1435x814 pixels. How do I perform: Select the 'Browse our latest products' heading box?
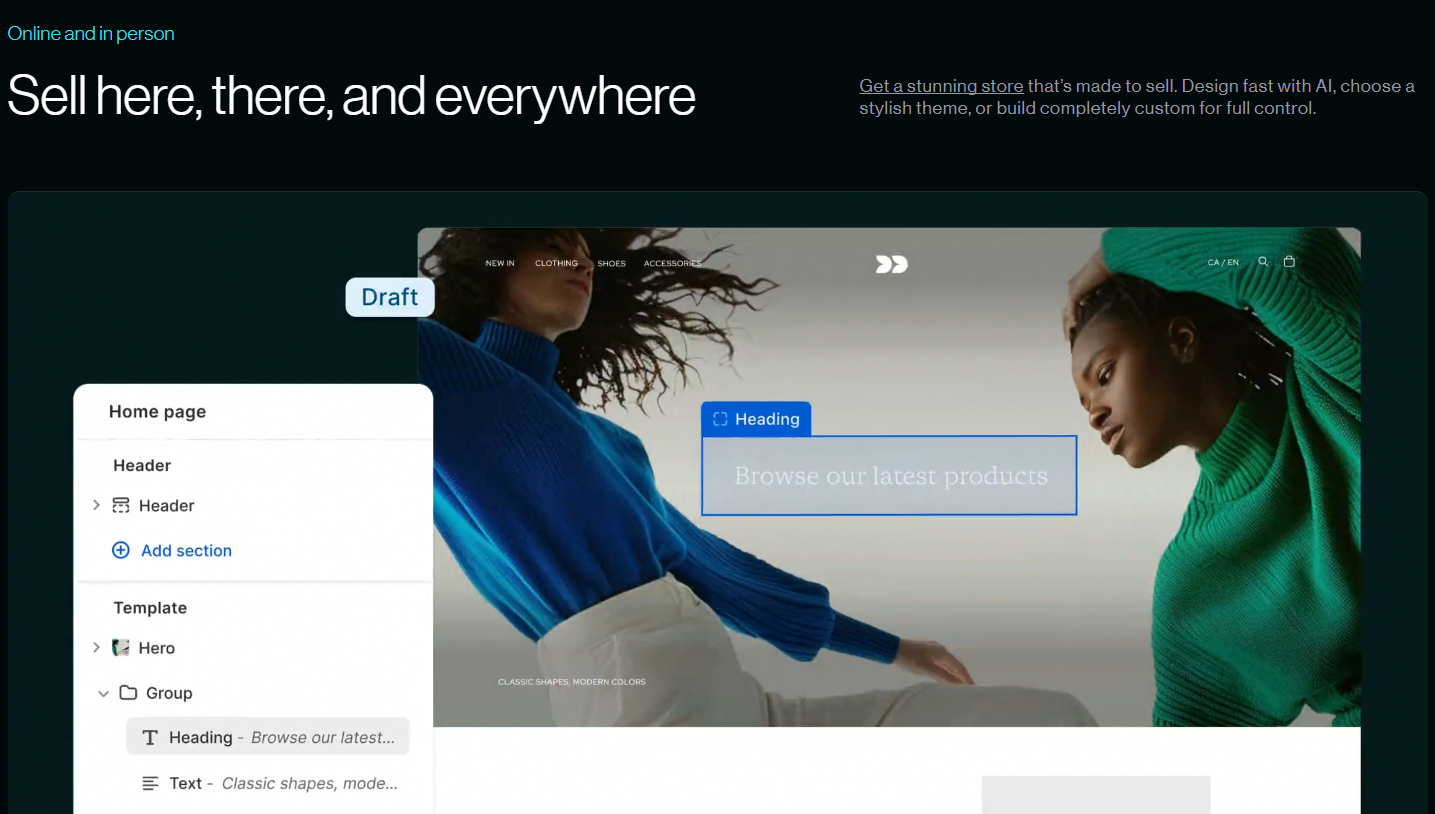tap(889, 476)
